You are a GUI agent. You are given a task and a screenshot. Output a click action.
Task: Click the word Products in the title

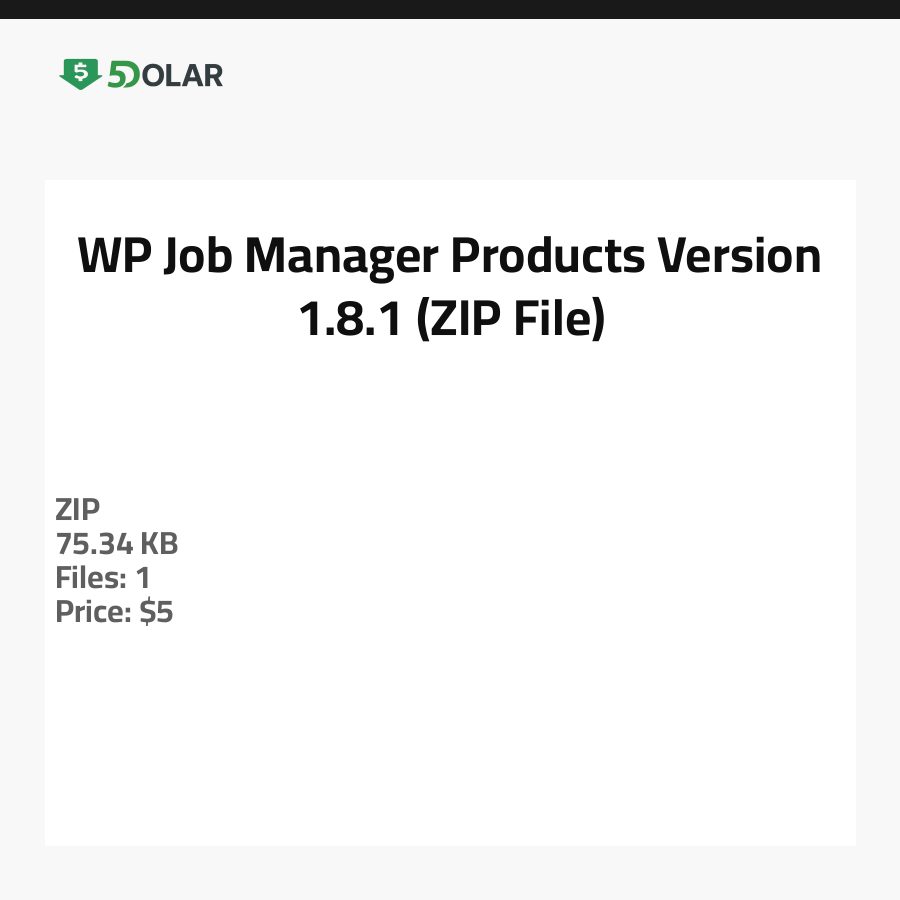click(547, 257)
